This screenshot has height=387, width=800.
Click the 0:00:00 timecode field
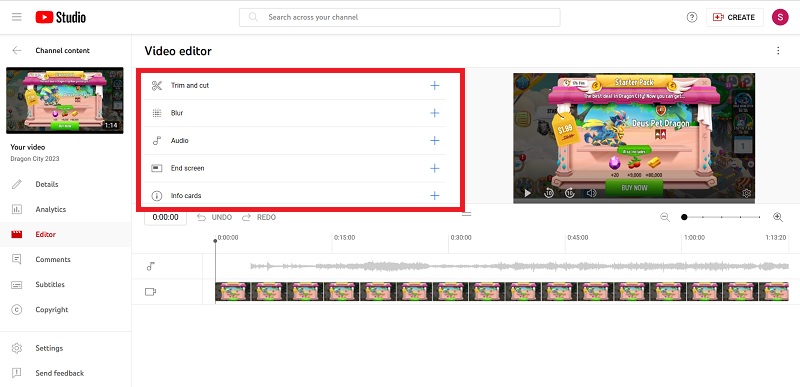pos(165,217)
